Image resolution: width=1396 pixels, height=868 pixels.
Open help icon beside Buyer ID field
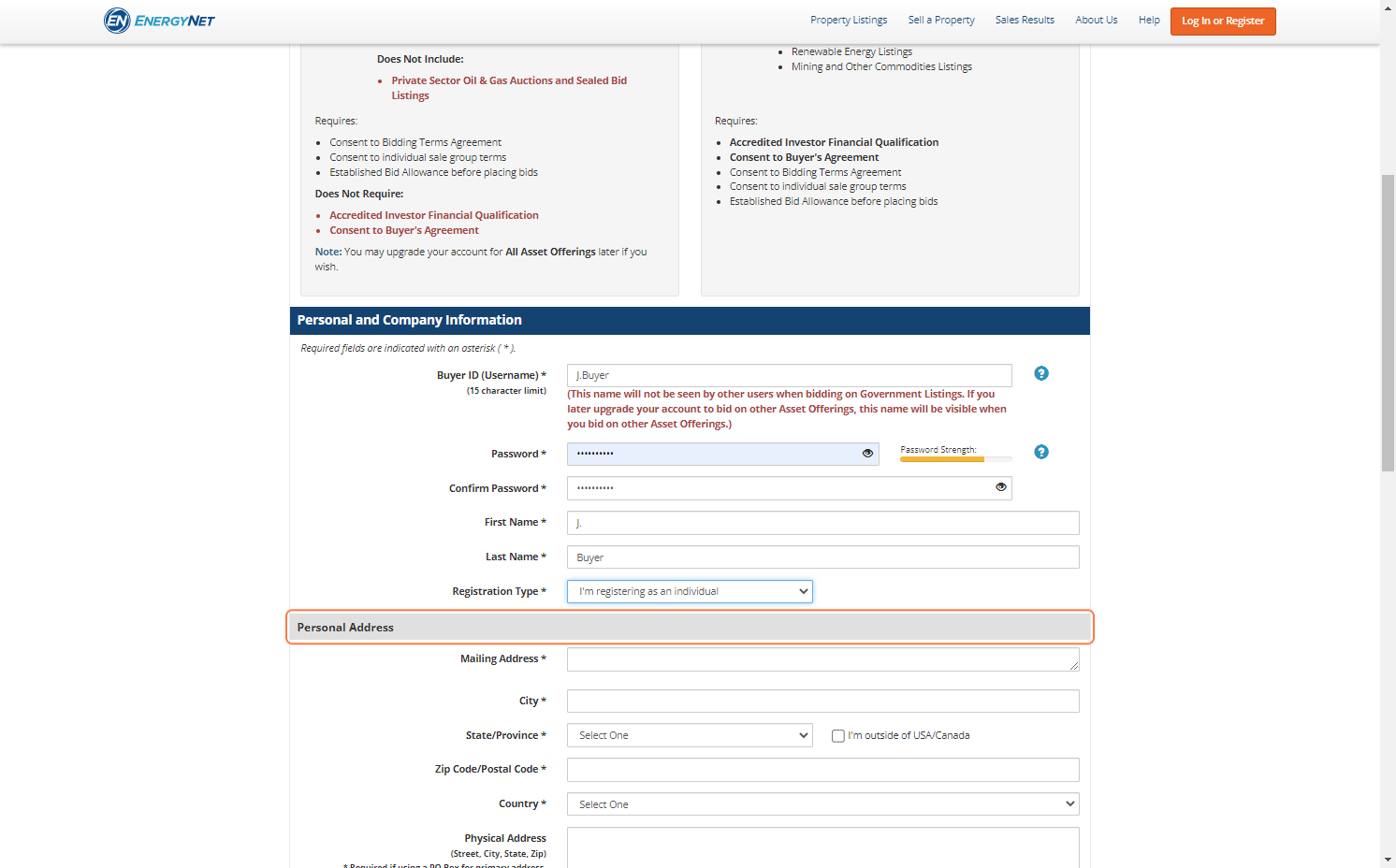[x=1041, y=373]
